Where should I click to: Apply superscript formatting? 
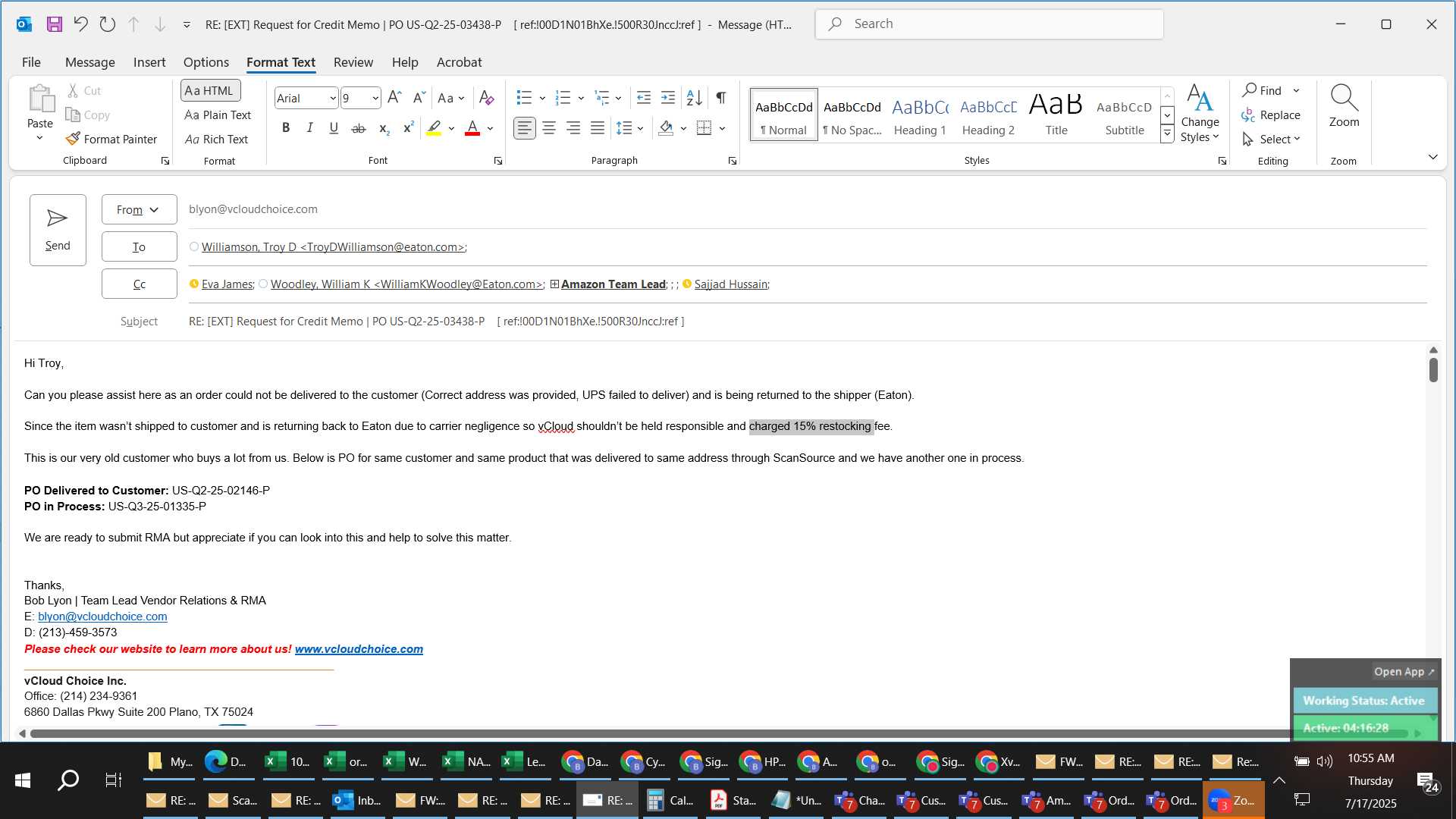(x=408, y=128)
